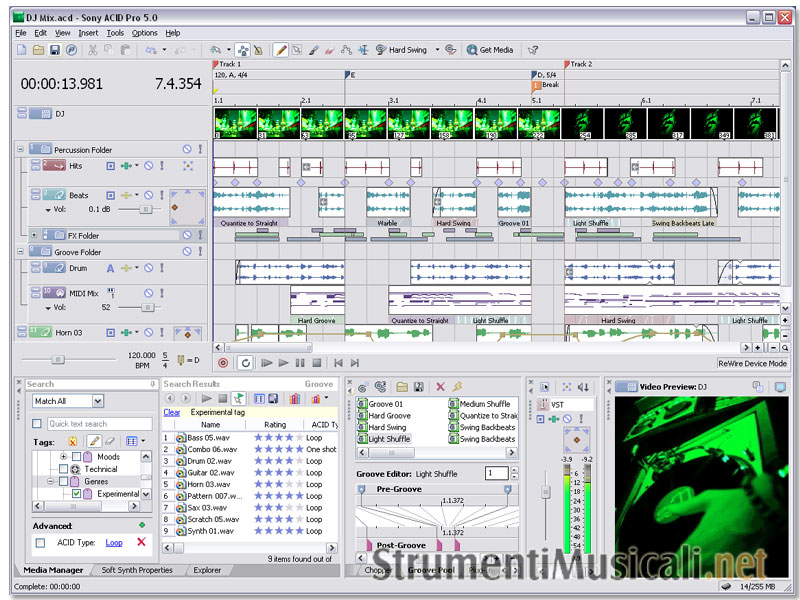Switch to the Explorer tab
Viewport: 800px width, 600px height.
[207, 570]
